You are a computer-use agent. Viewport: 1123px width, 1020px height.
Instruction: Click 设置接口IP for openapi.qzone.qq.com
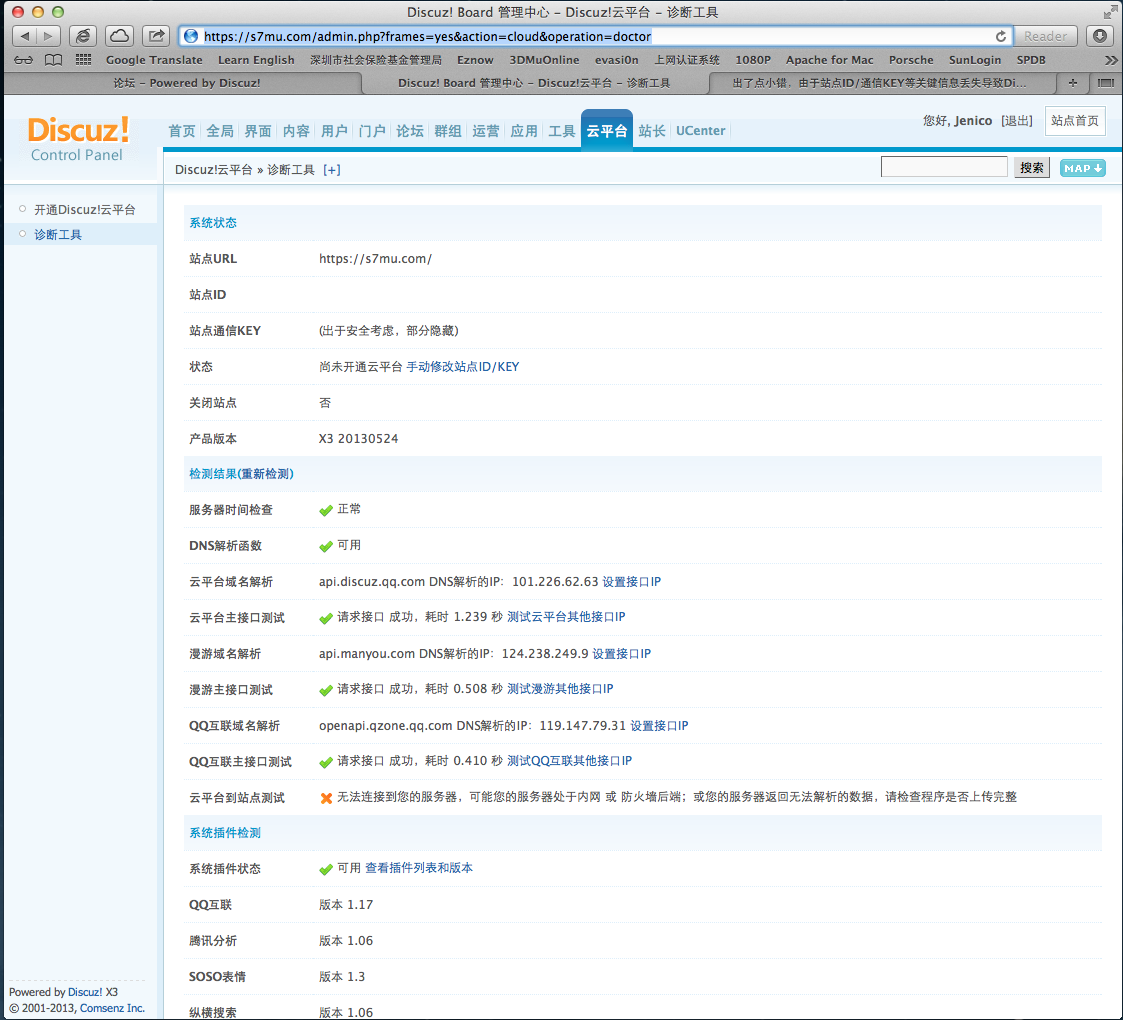point(659,726)
